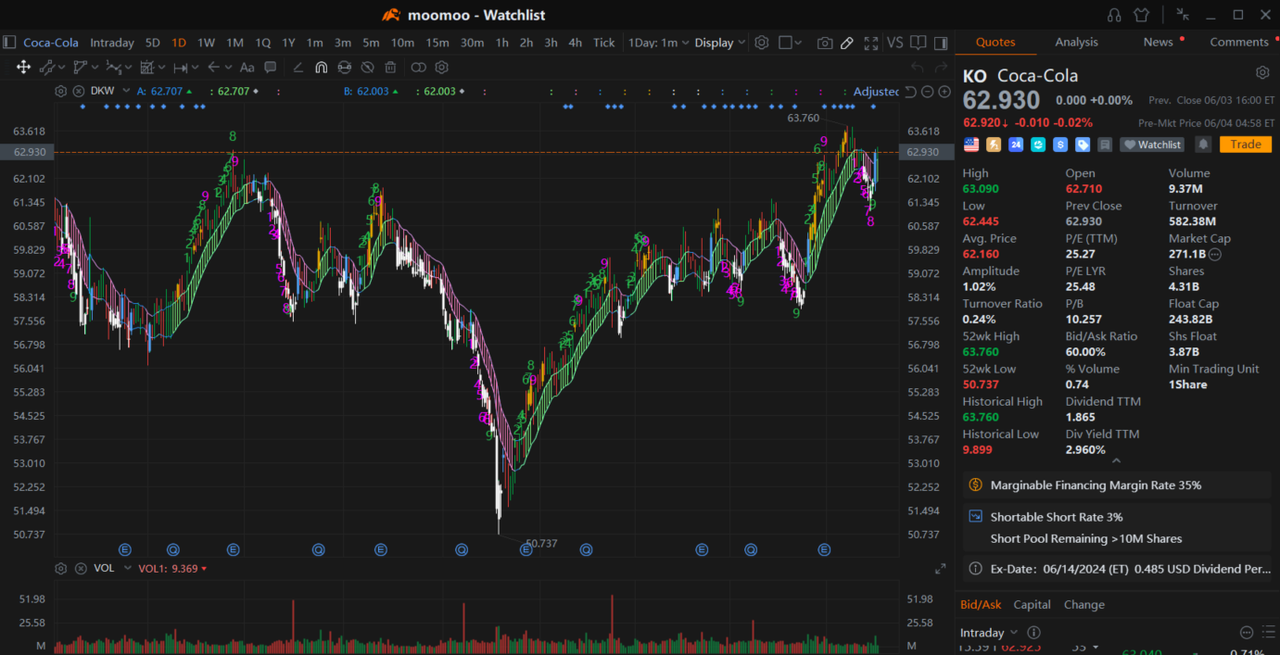
Task: Switch chart to 1W timeframe
Action: pos(206,42)
